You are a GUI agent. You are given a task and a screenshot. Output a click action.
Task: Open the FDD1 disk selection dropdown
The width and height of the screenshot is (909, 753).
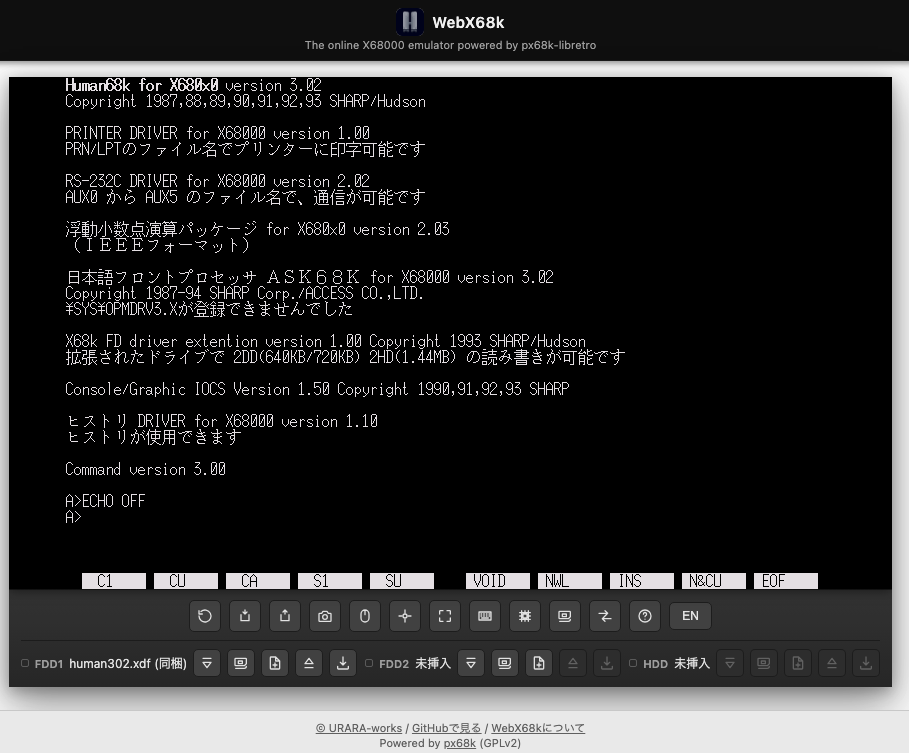tap(207, 663)
